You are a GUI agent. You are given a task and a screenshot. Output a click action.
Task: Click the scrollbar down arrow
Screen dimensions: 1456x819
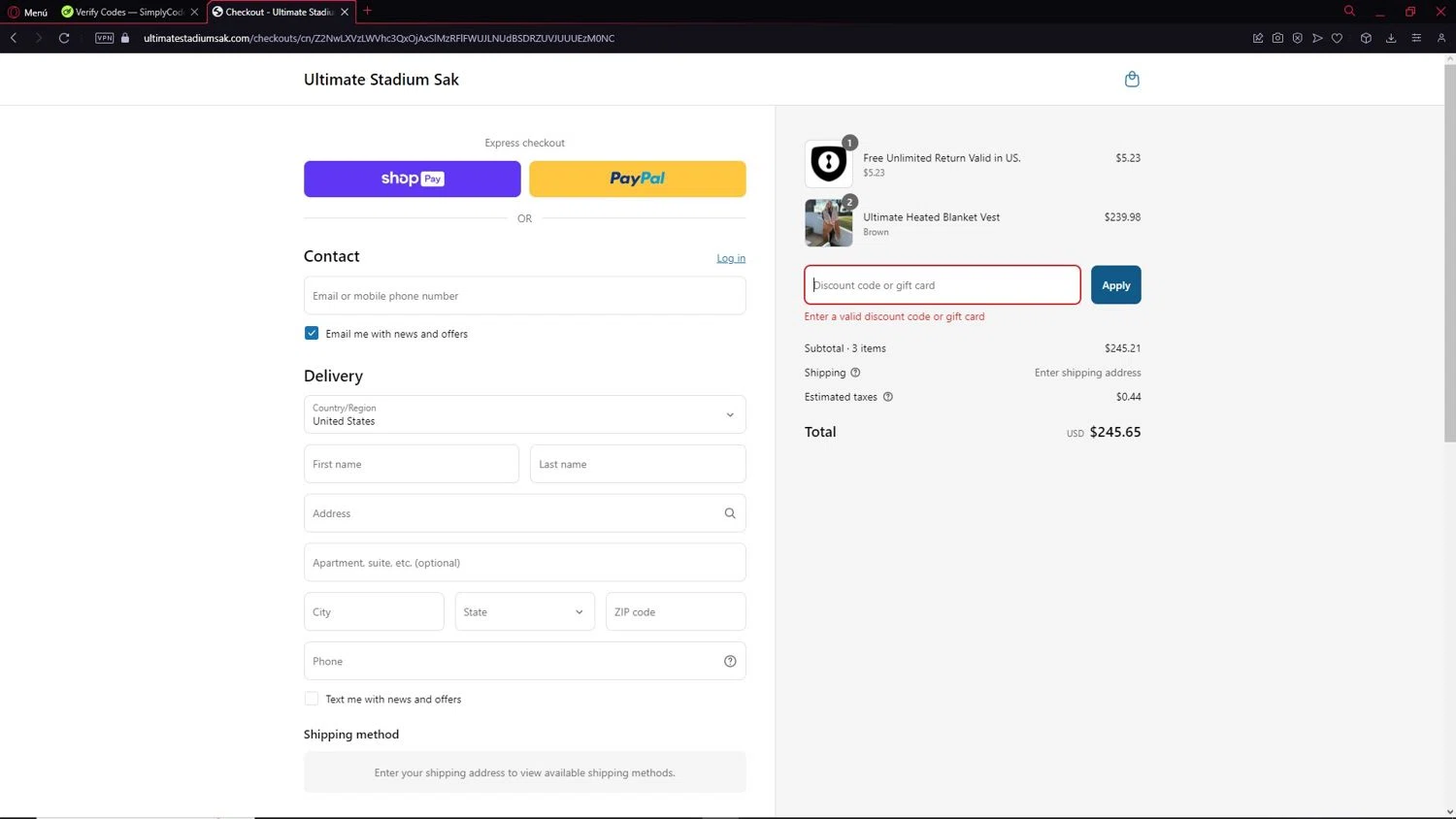tap(1450, 812)
